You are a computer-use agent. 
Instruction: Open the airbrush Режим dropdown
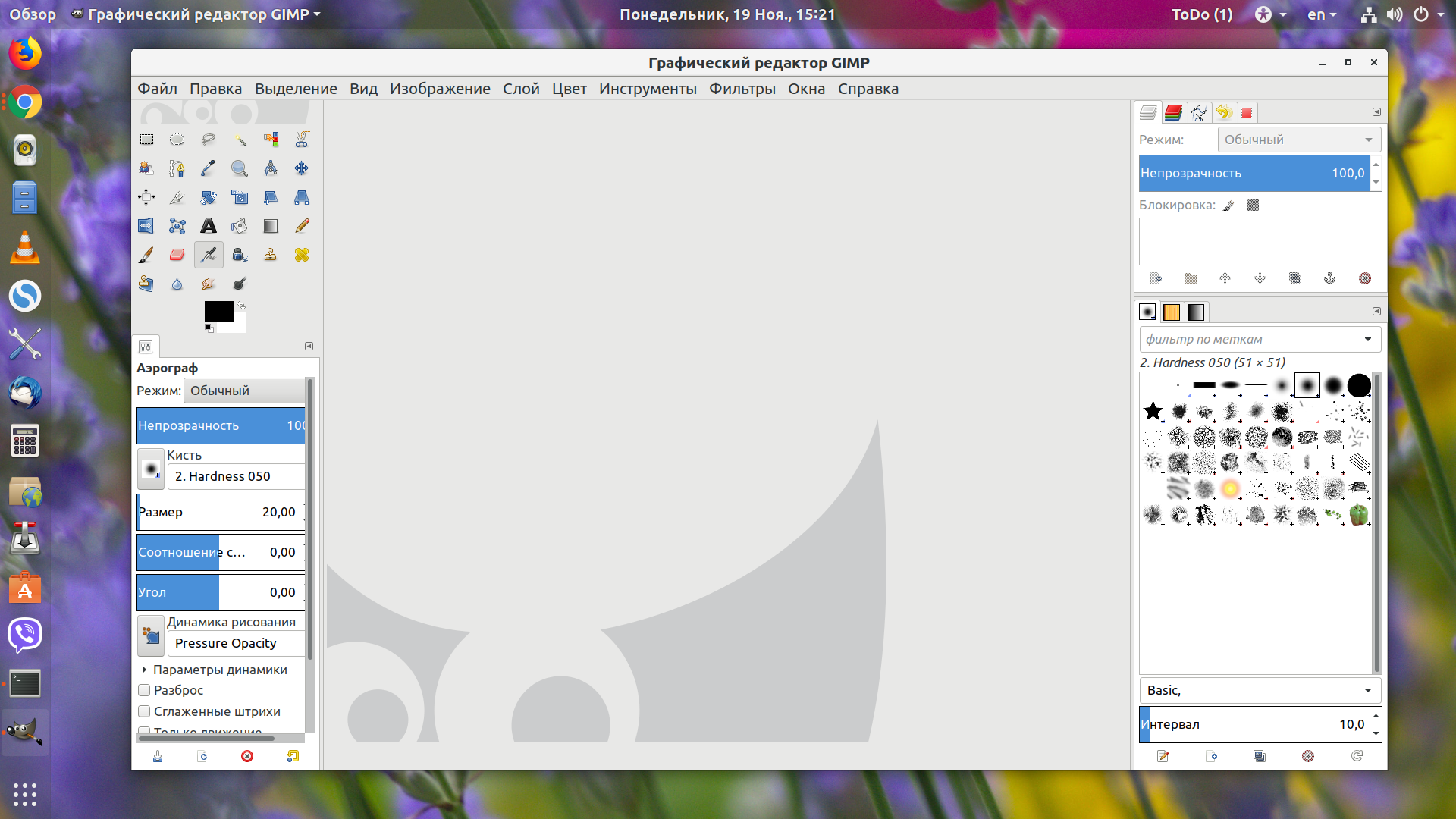pos(244,391)
